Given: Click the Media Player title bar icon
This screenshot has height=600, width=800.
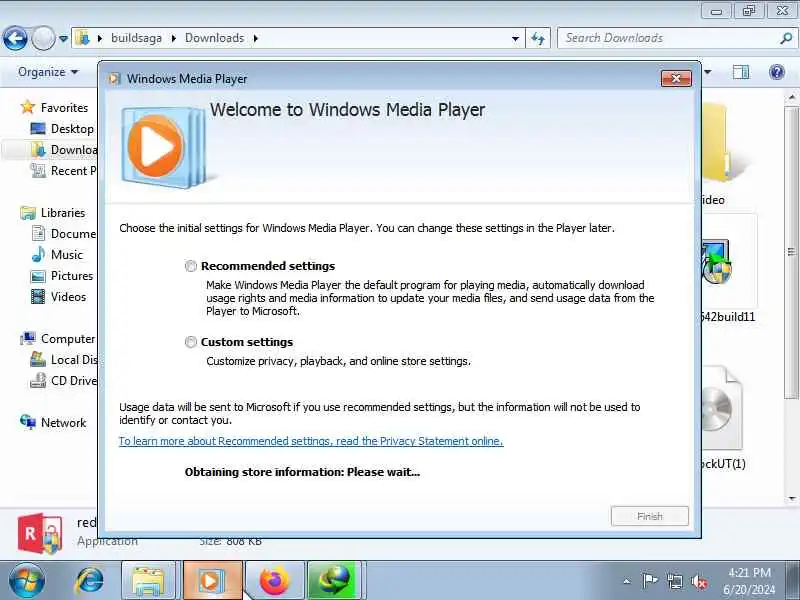Looking at the screenshot, I should (x=115, y=79).
